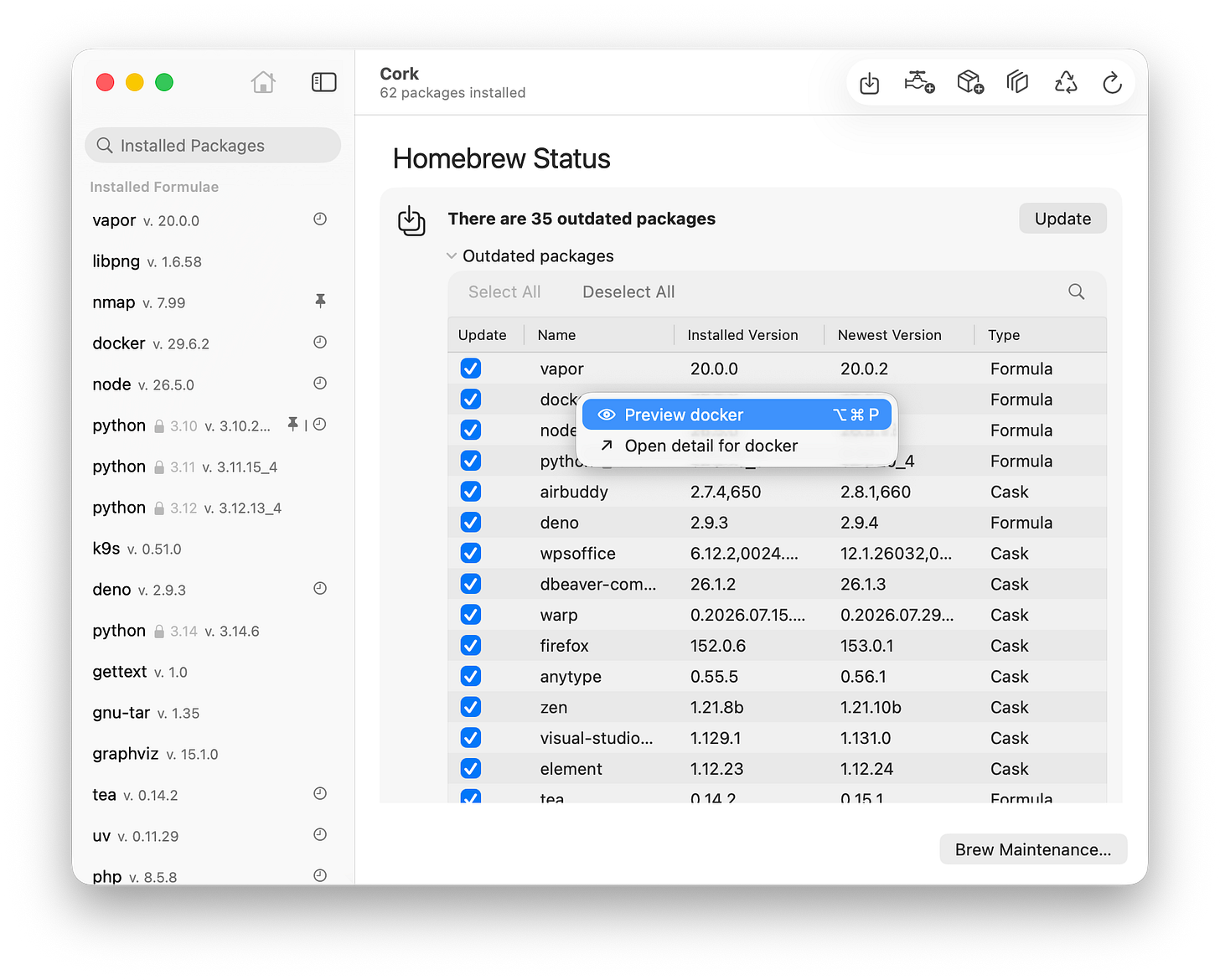1220x980 pixels.
Task: Click the add tap faucet icon
Action: pos(919,82)
